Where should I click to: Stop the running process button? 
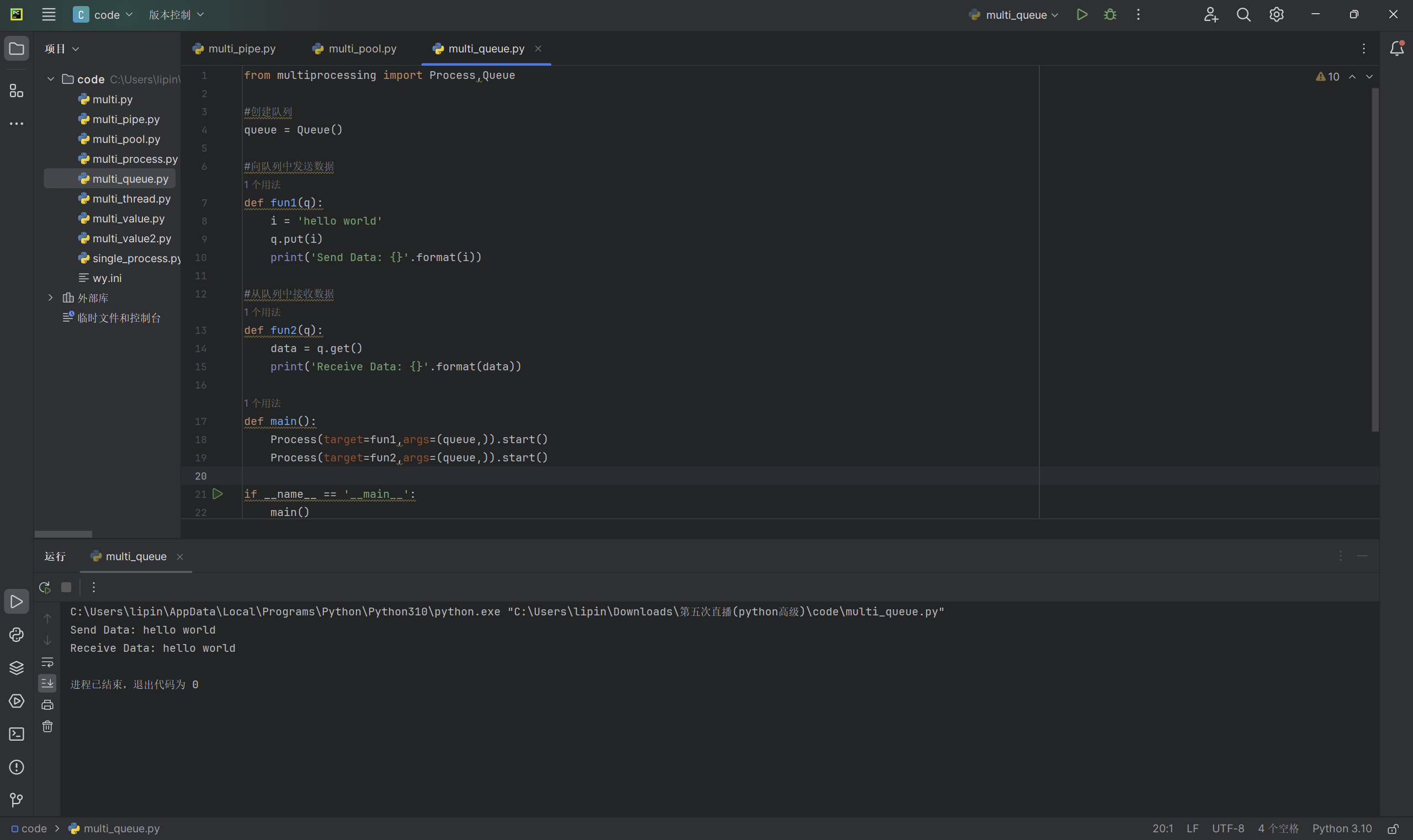click(66, 587)
